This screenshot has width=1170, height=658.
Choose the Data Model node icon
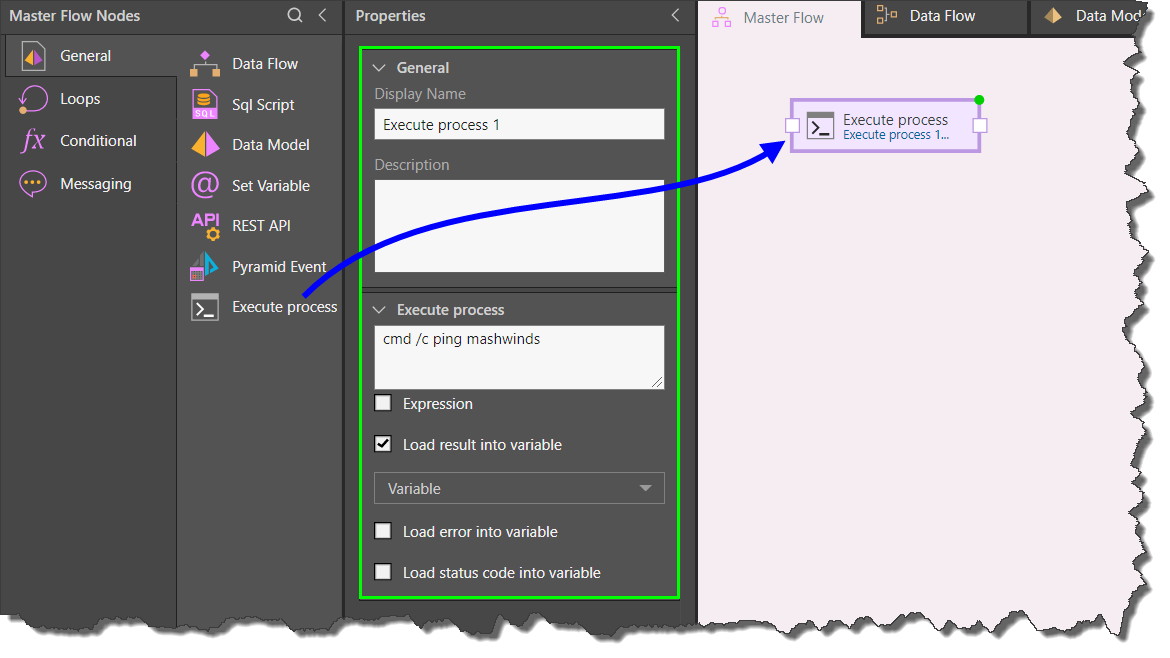205,145
